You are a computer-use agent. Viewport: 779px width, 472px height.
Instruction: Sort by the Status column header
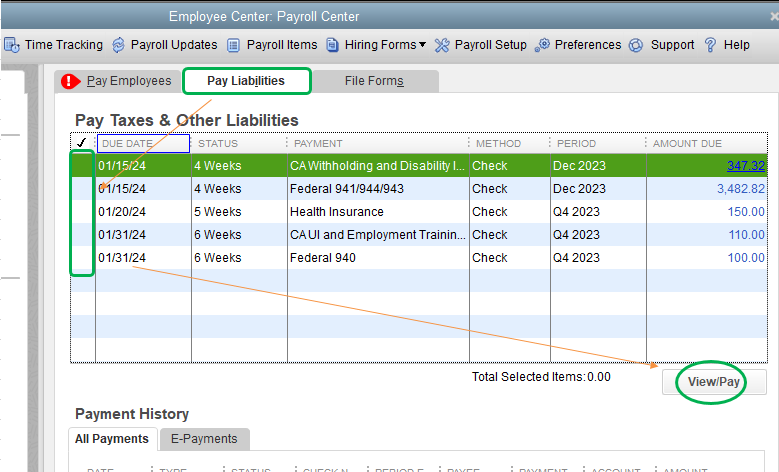pos(238,144)
